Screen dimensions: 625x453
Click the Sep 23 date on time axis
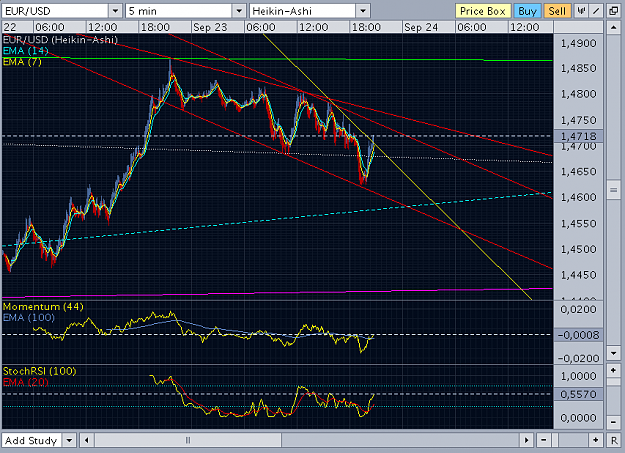point(210,27)
